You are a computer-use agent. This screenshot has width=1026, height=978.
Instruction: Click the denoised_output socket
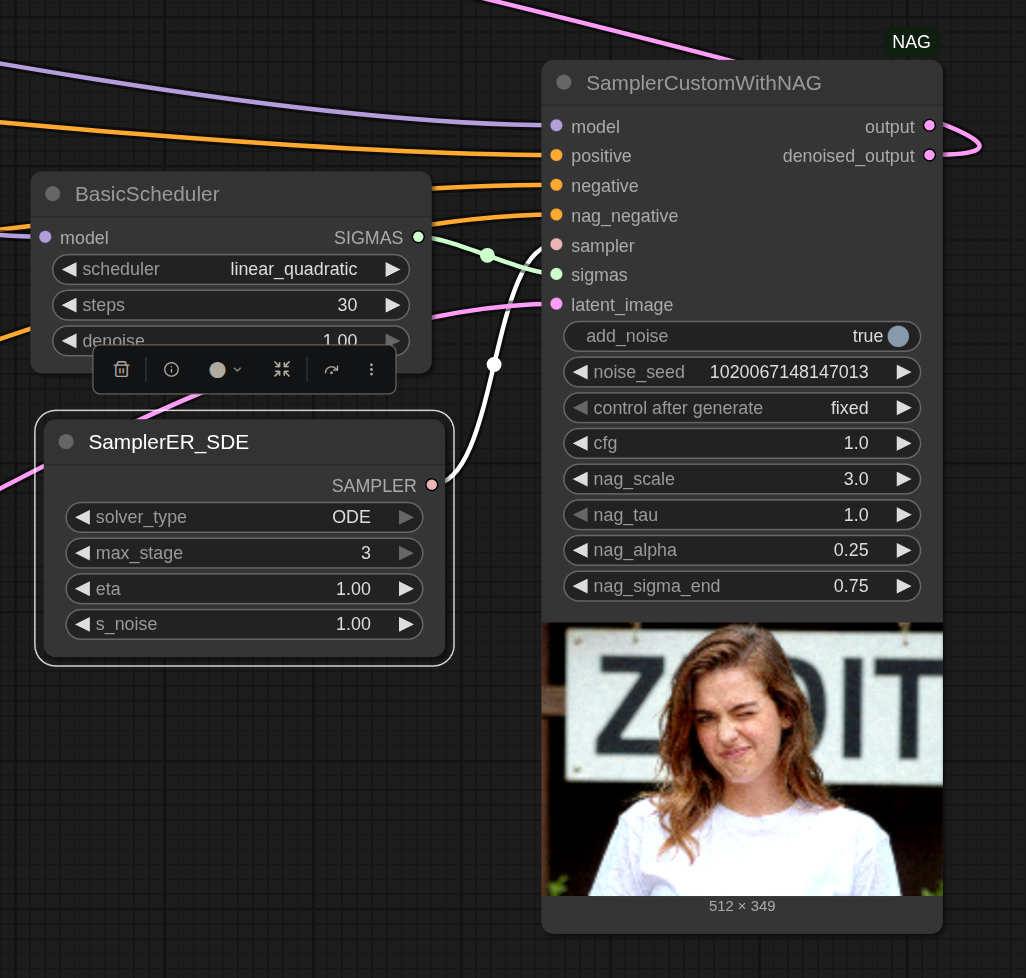(x=929, y=155)
